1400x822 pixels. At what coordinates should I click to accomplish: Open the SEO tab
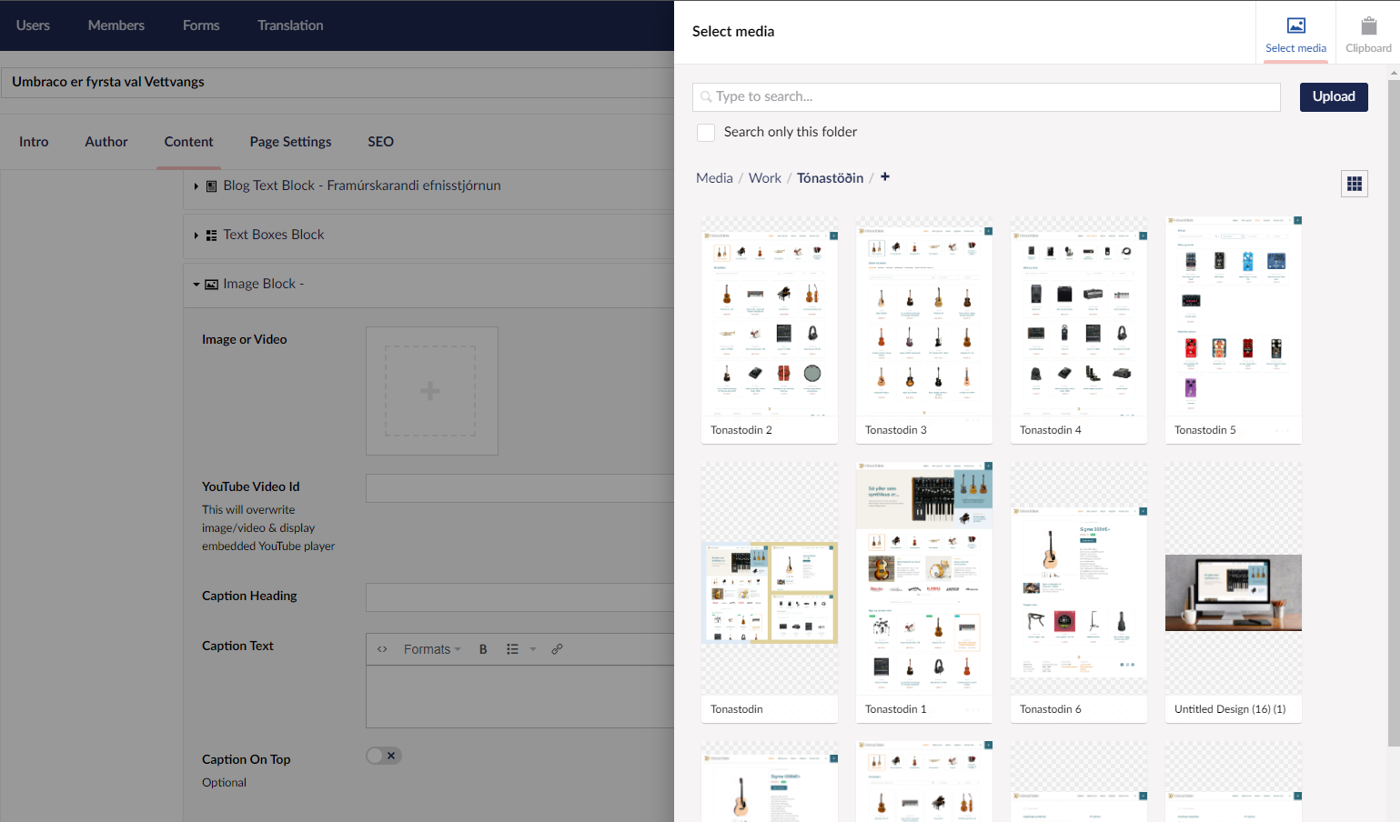tap(380, 142)
